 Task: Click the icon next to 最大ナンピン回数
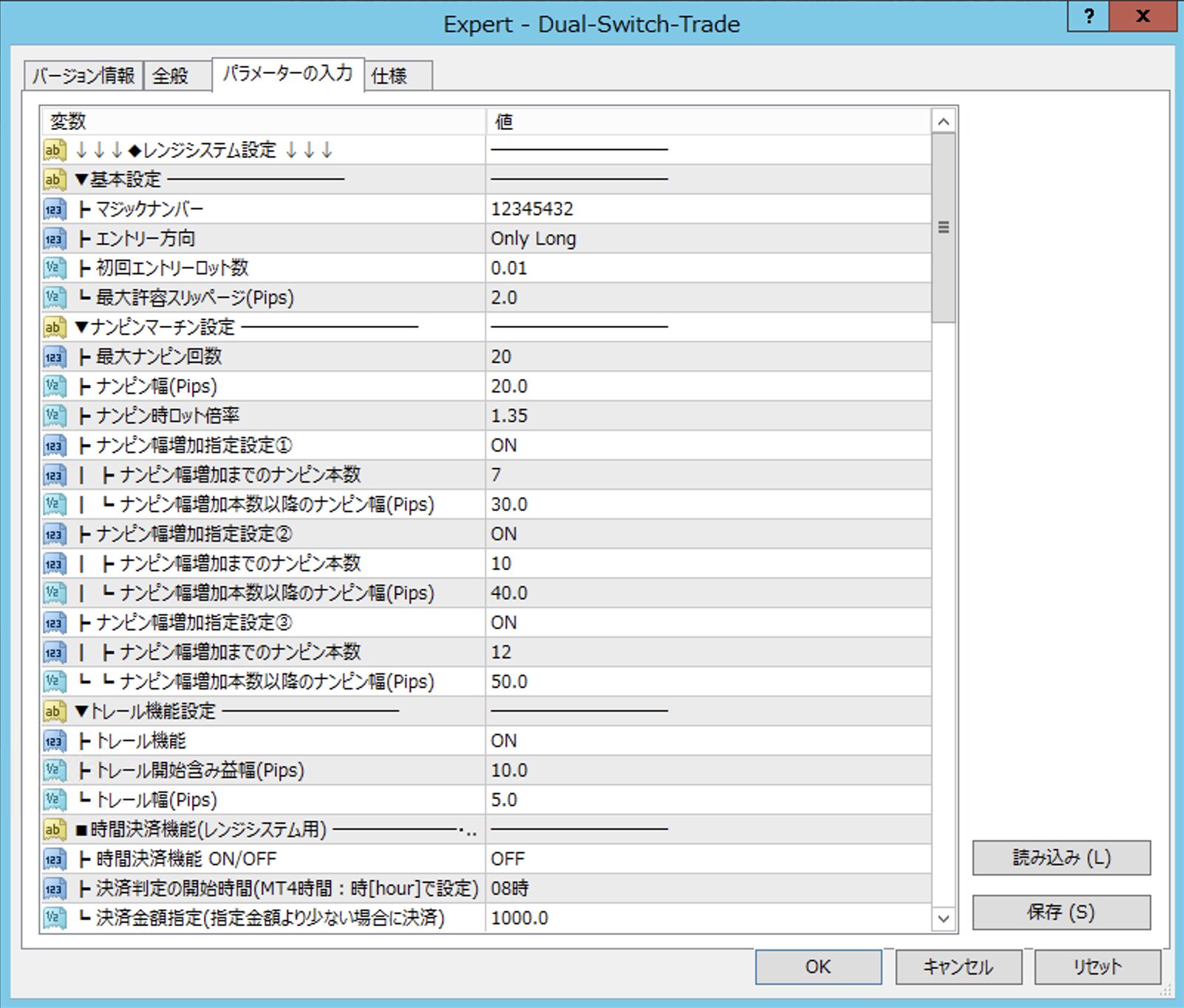pyautogui.click(x=54, y=357)
